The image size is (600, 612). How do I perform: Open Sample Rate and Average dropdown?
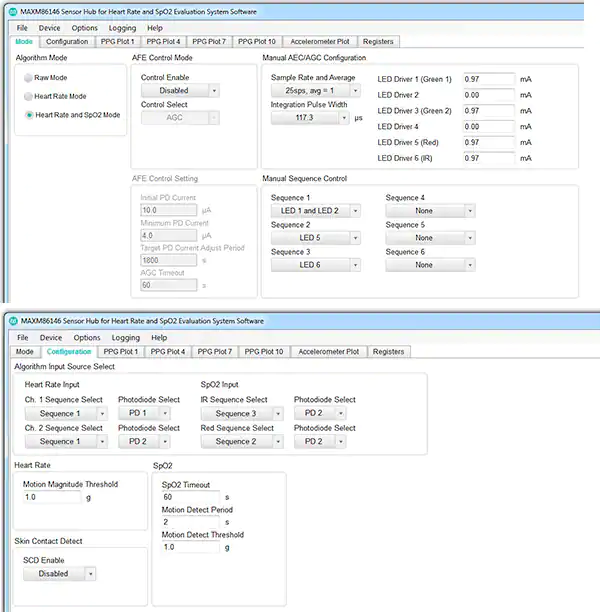[x=315, y=91]
